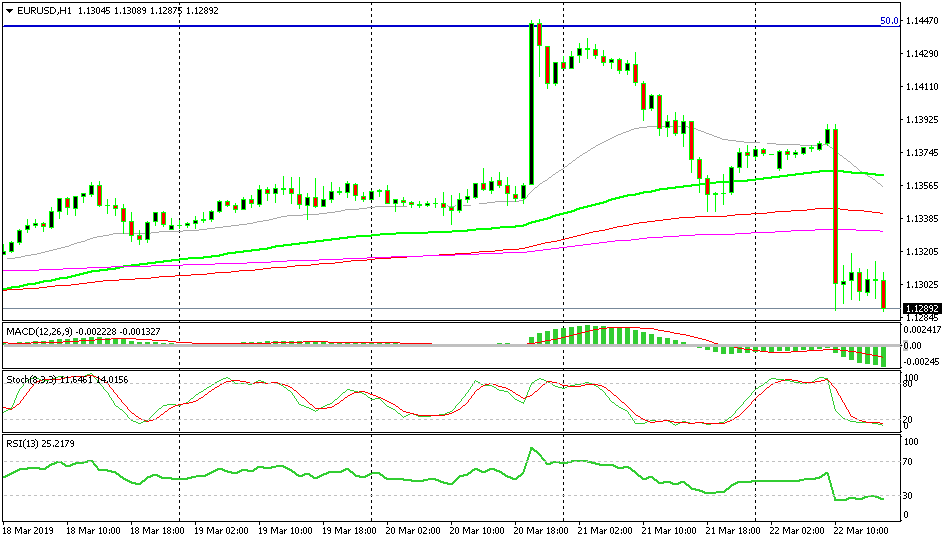Screen dimensions: 943x542
Task: Select the 19 Mar 10:00 time label
Action: tap(285, 531)
